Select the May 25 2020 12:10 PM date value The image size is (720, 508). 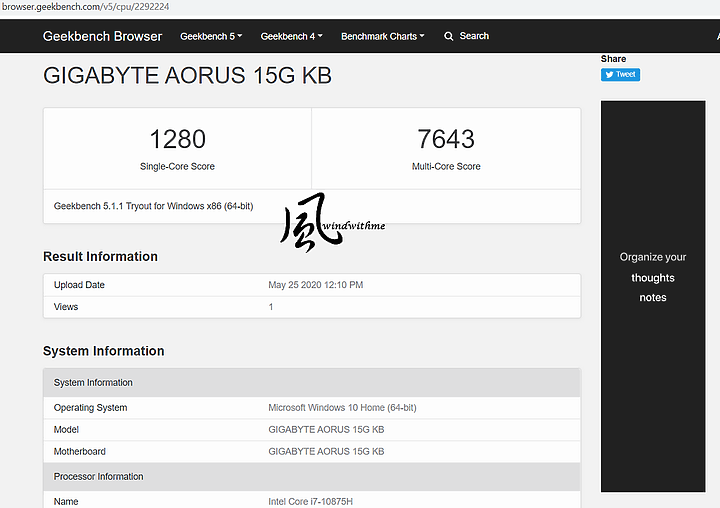[x=315, y=285]
